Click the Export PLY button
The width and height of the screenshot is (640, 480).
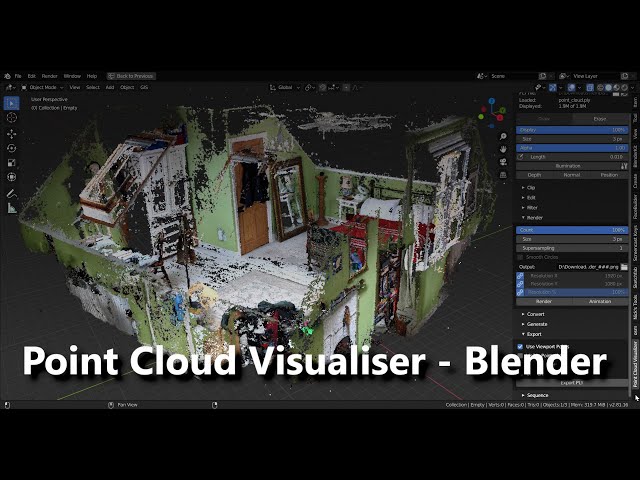(x=572, y=383)
